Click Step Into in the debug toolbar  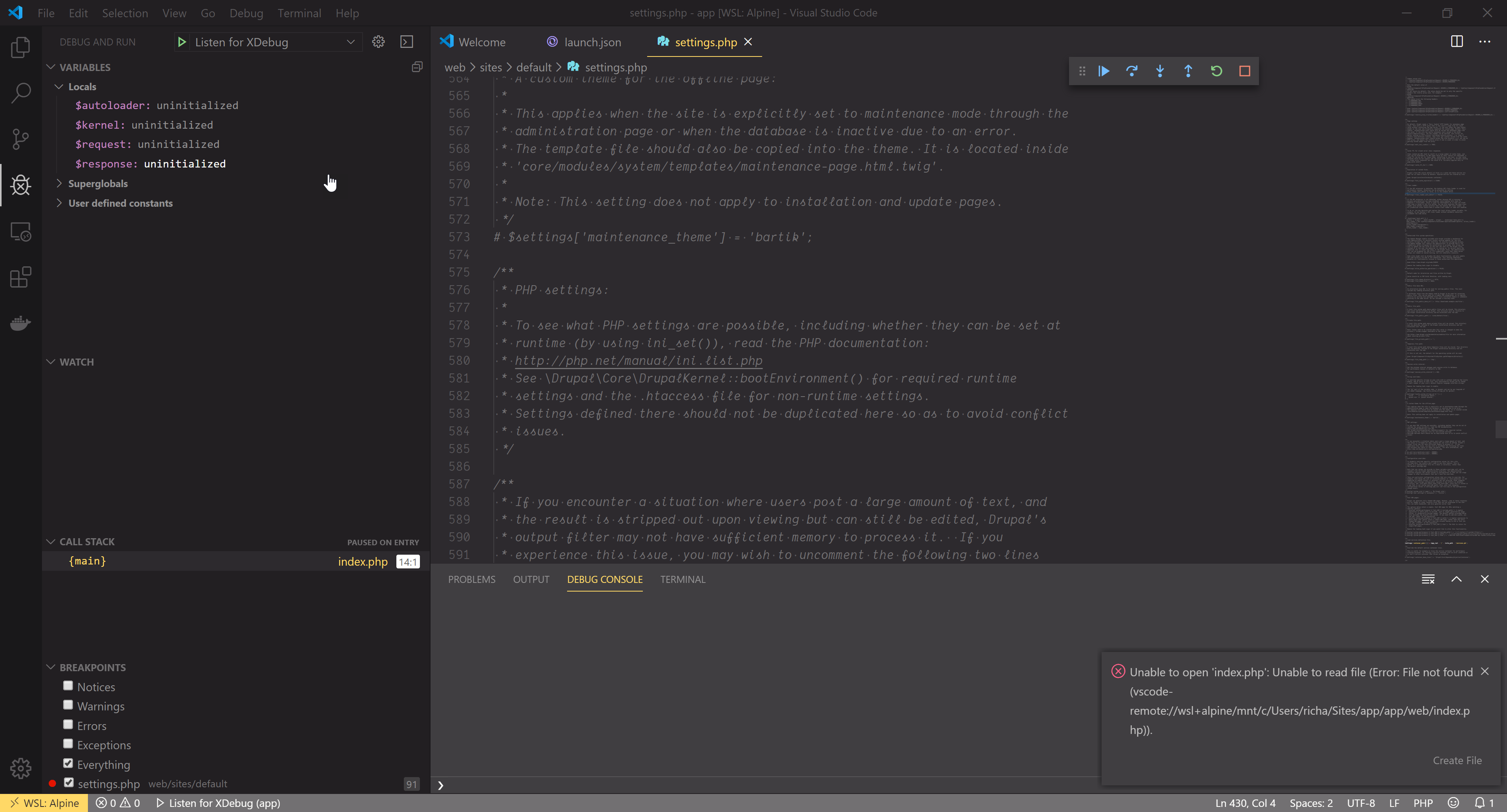pos(1160,71)
